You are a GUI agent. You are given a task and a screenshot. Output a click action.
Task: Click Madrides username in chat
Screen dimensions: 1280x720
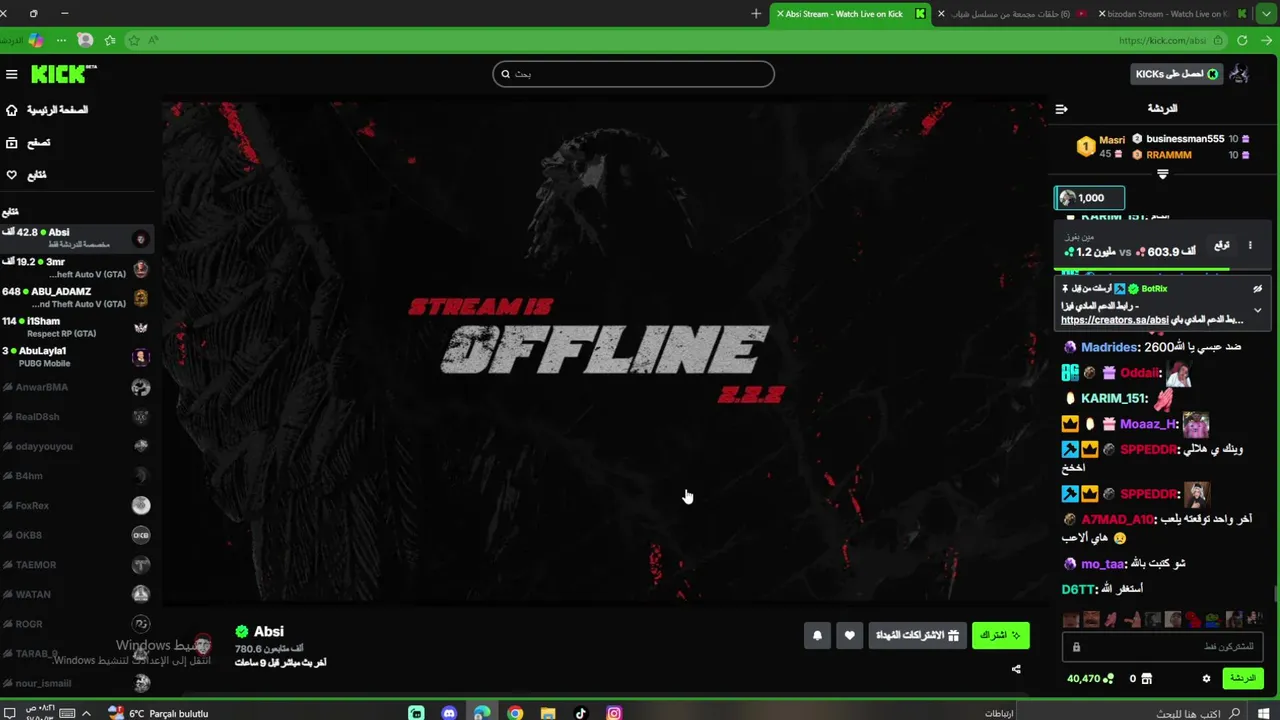pos(1109,347)
